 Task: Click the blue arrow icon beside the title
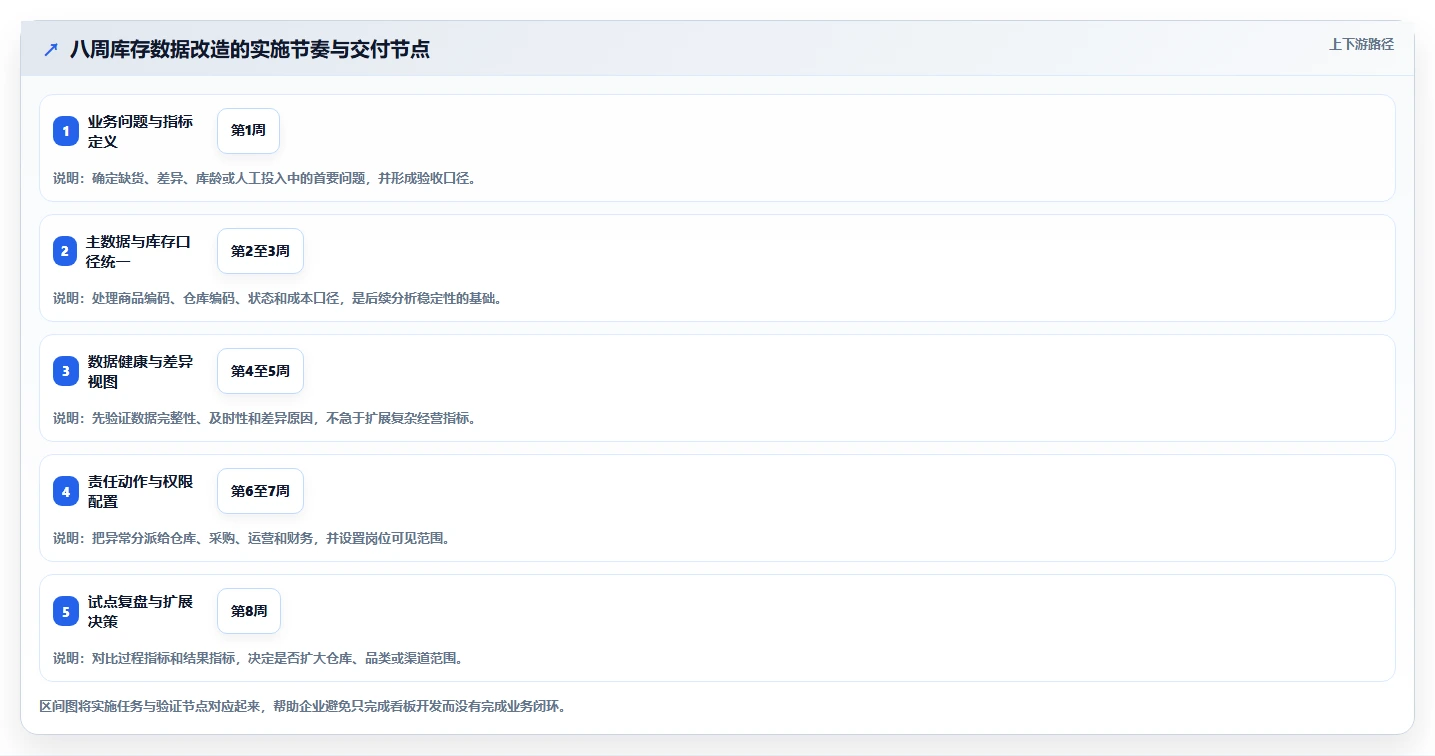(x=51, y=49)
